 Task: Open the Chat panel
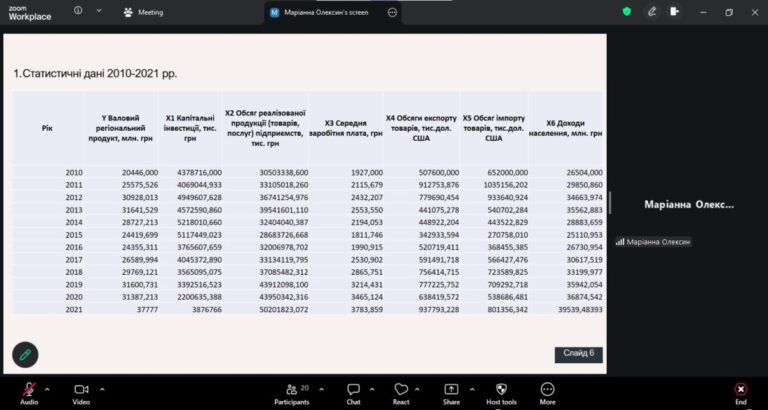click(353, 393)
